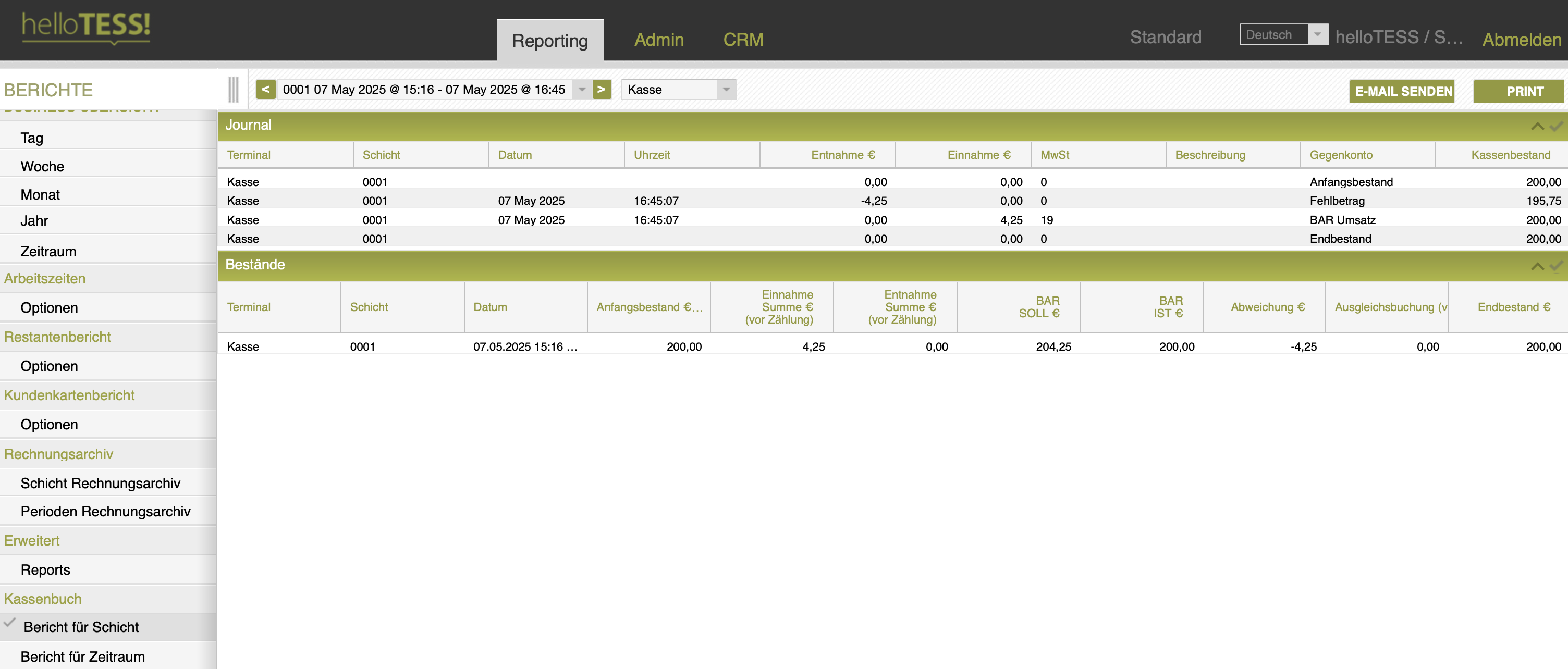Select Bericht für Schicht
Viewport: 1568px width, 669px height.
click(x=108, y=627)
